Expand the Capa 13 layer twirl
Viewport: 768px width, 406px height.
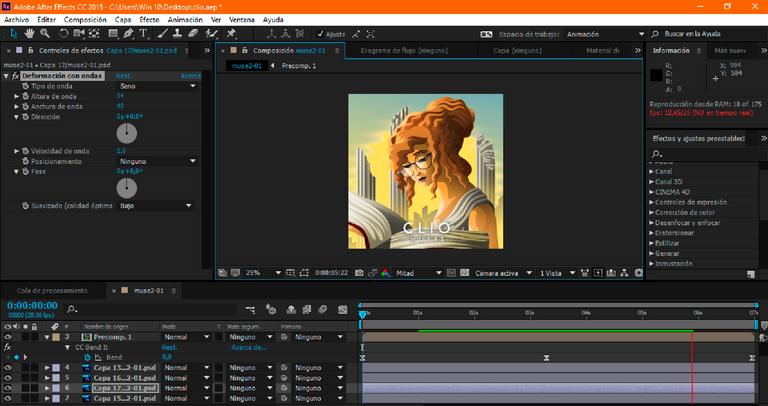pos(48,368)
